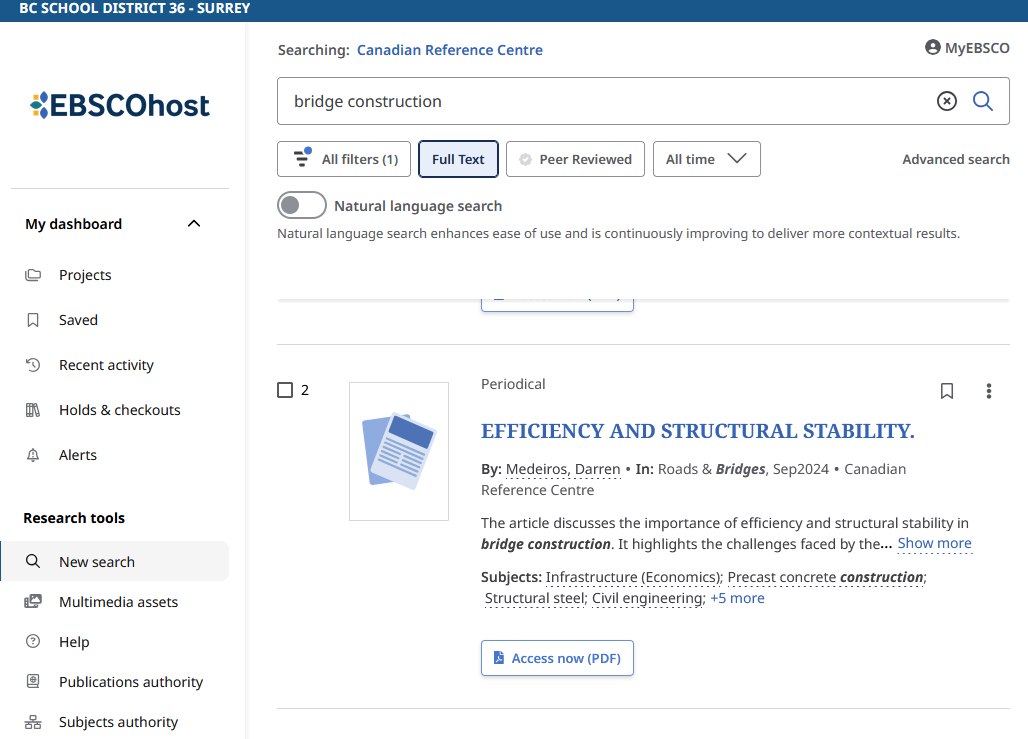Click the Recent activity history icon
This screenshot has width=1028, height=739.
coord(33,365)
